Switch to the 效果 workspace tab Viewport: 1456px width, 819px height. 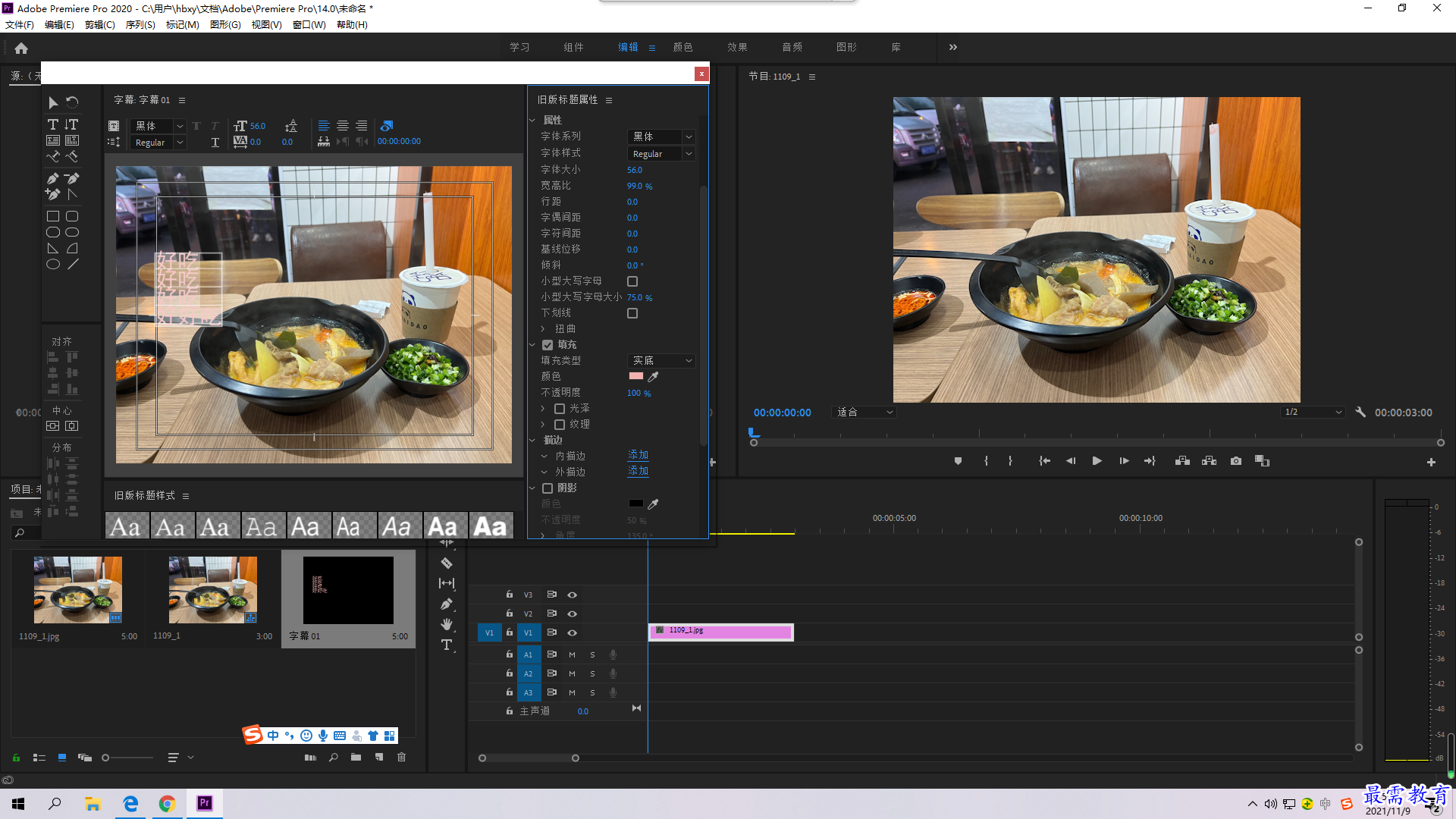coord(738,47)
